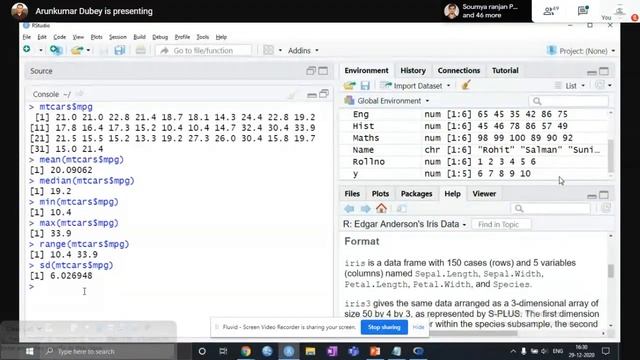
Task: Open the Project: (None) menu
Action: click(581, 51)
